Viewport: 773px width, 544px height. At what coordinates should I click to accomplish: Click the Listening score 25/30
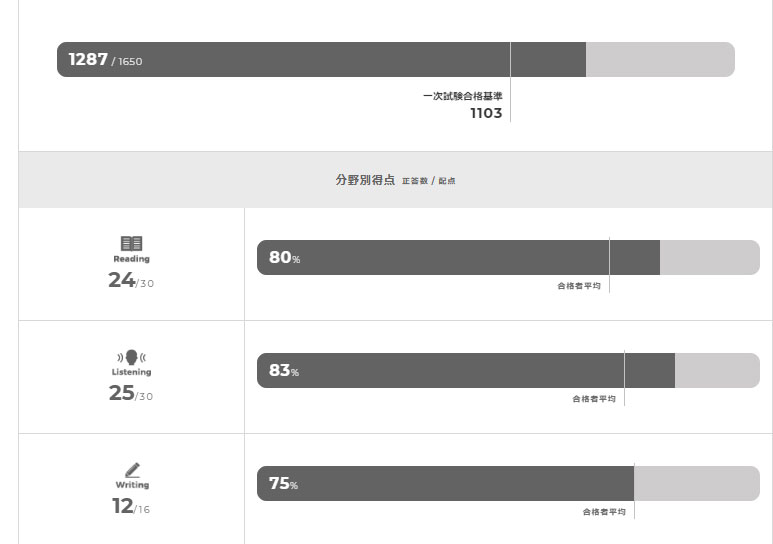(x=131, y=393)
